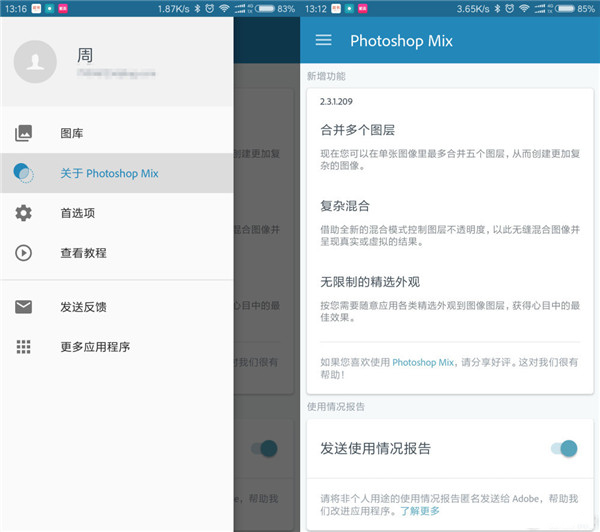The height and width of the screenshot is (532, 600).
Task: Open 更多应用程序 menu entry
Action: tap(95, 347)
